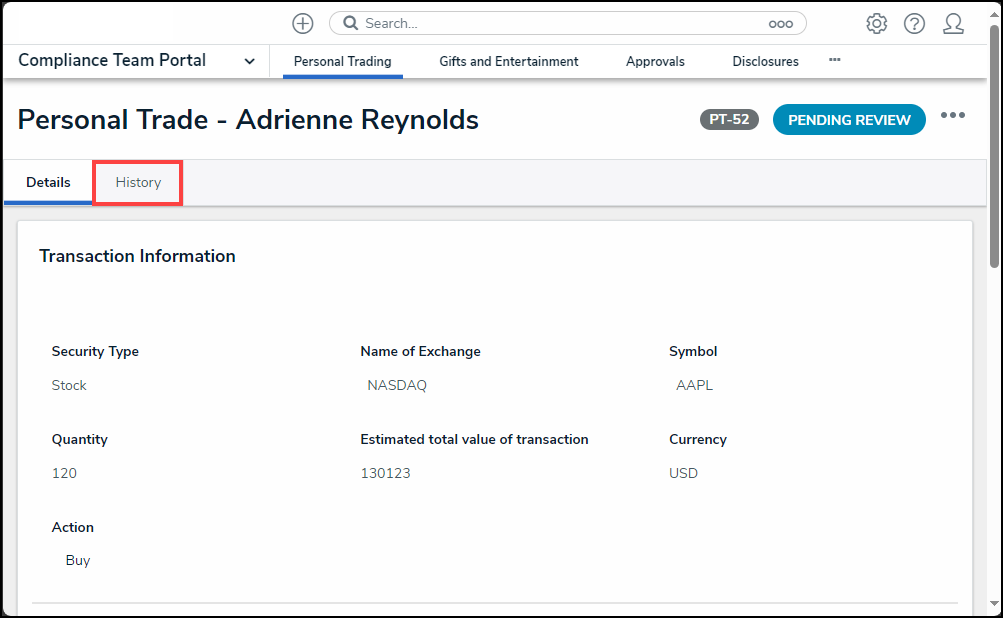The height and width of the screenshot is (618, 1003).
Task: Open the Approvals tab
Action: click(655, 61)
